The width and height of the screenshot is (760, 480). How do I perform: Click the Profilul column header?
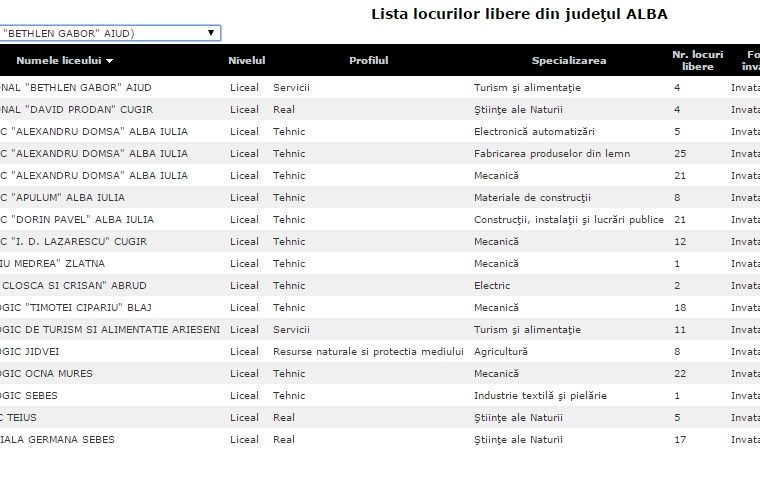coord(369,61)
